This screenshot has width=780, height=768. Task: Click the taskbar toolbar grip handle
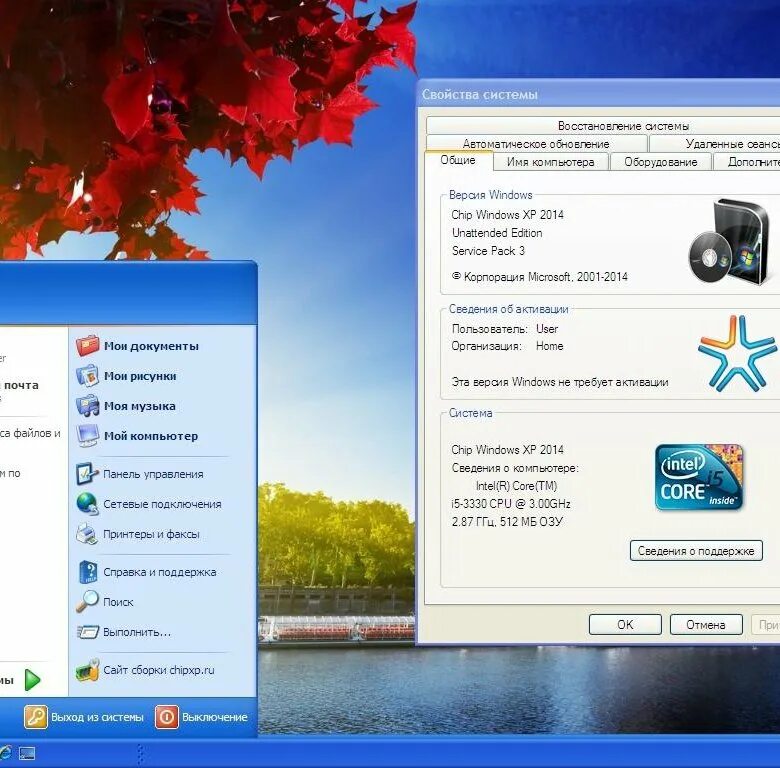click(141, 754)
